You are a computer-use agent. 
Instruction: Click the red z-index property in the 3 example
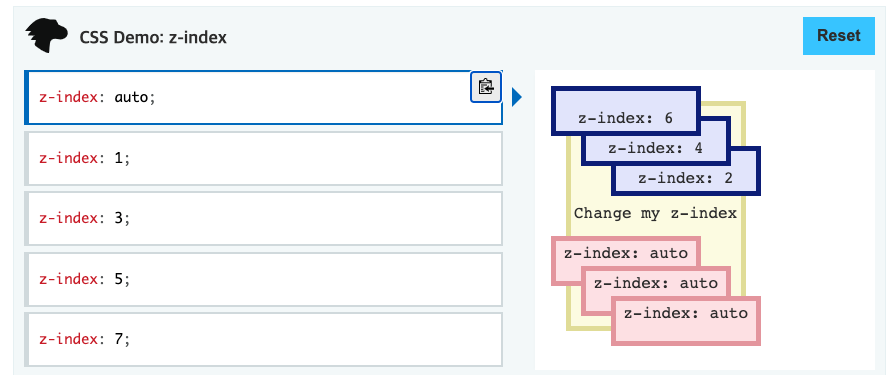point(68,219)
